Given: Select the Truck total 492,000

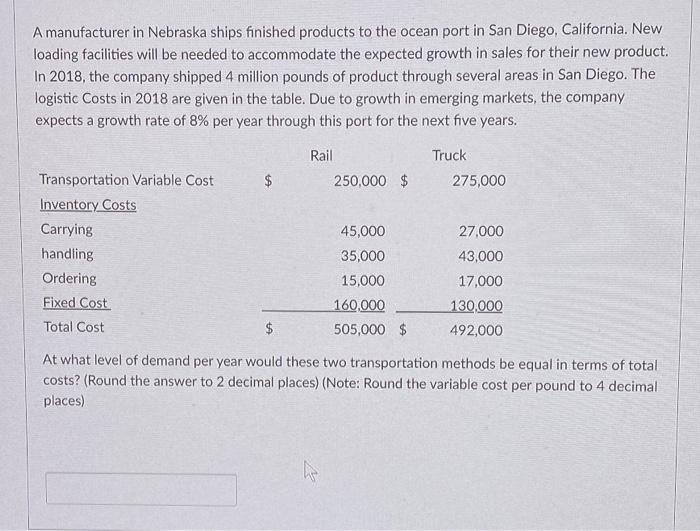Looking at the screenshot, I should point(477,330).
